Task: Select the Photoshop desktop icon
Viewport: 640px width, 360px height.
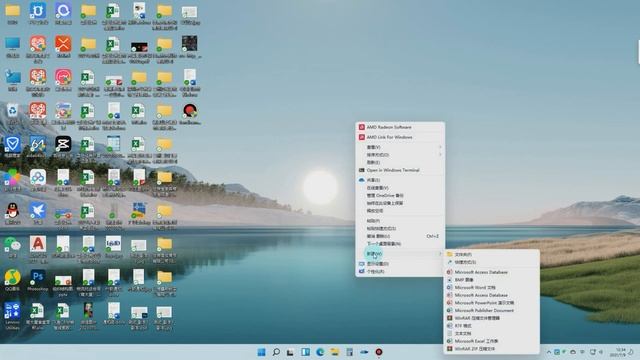Action: [x=38, y=280]
